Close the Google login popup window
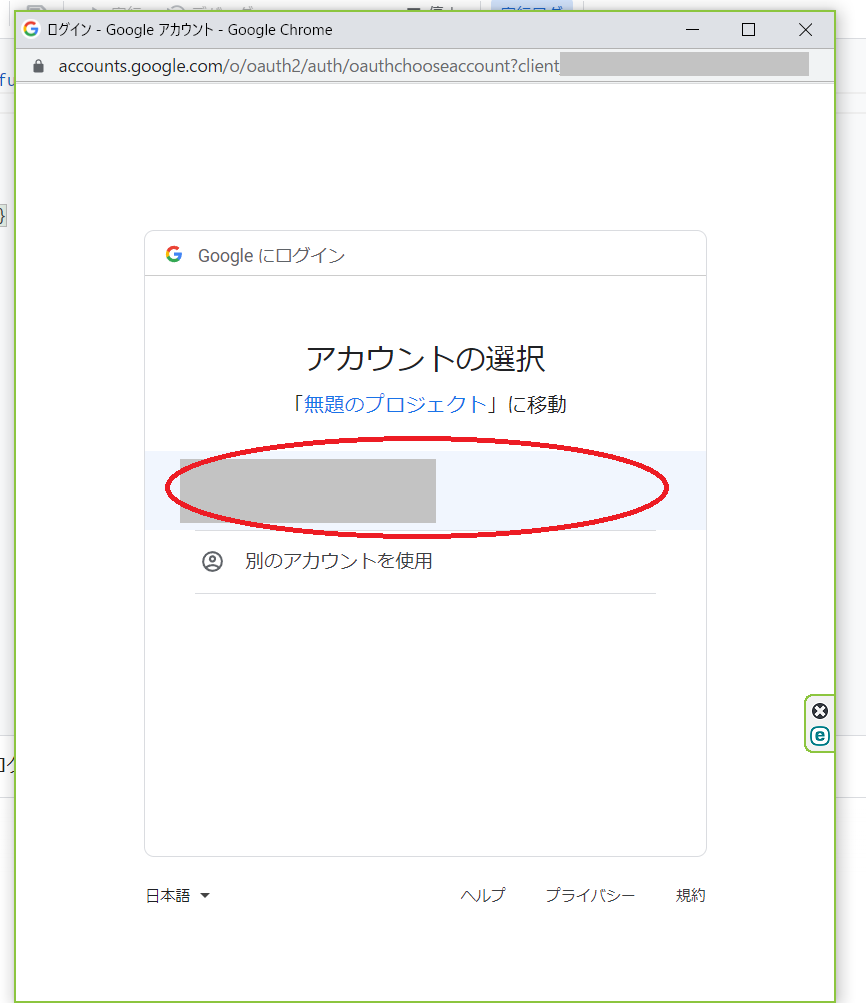 805,30
